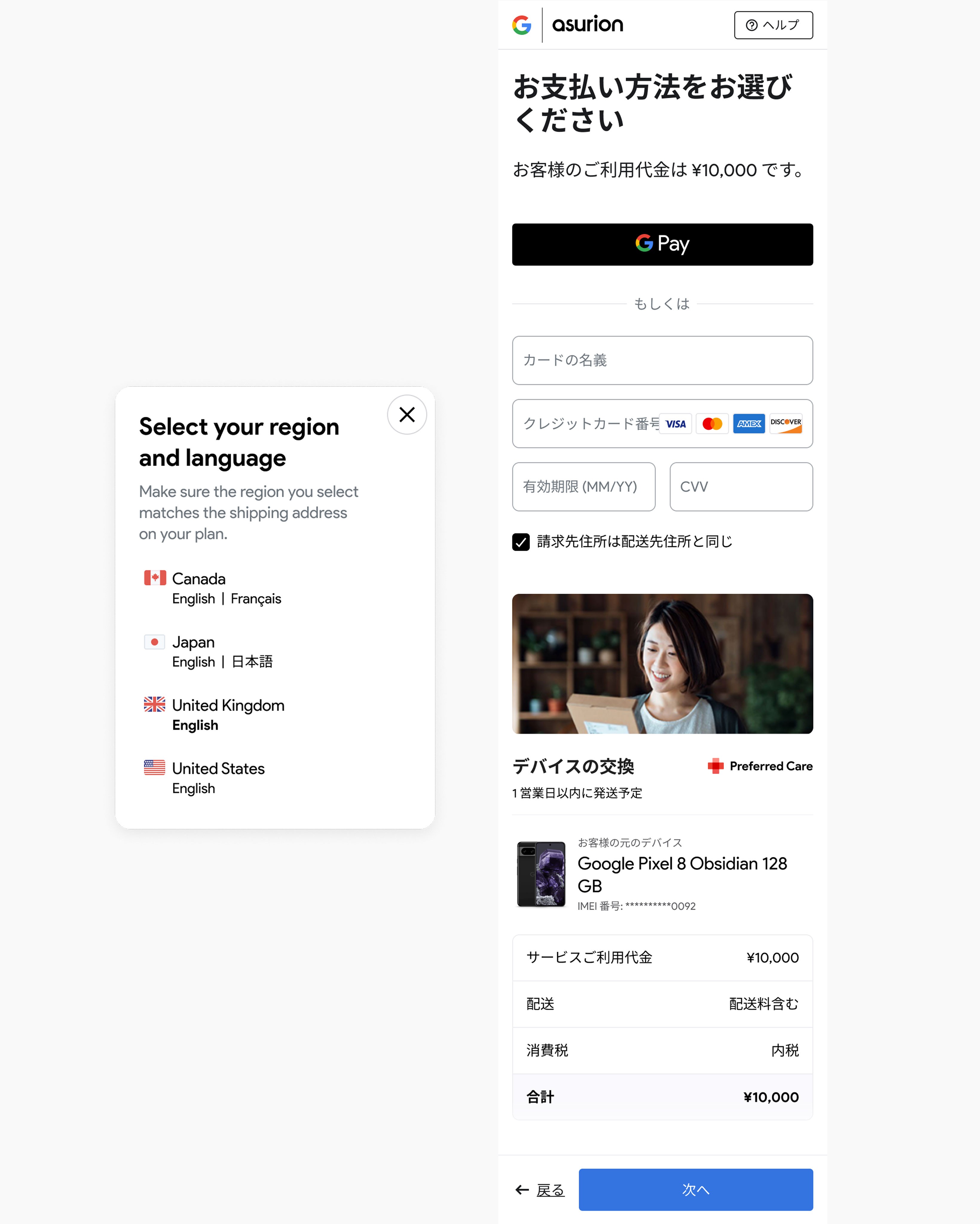Click the Visa card icon
This screenshot has height=1224, width=980.
pyautogui.click(x=675, y=423)
